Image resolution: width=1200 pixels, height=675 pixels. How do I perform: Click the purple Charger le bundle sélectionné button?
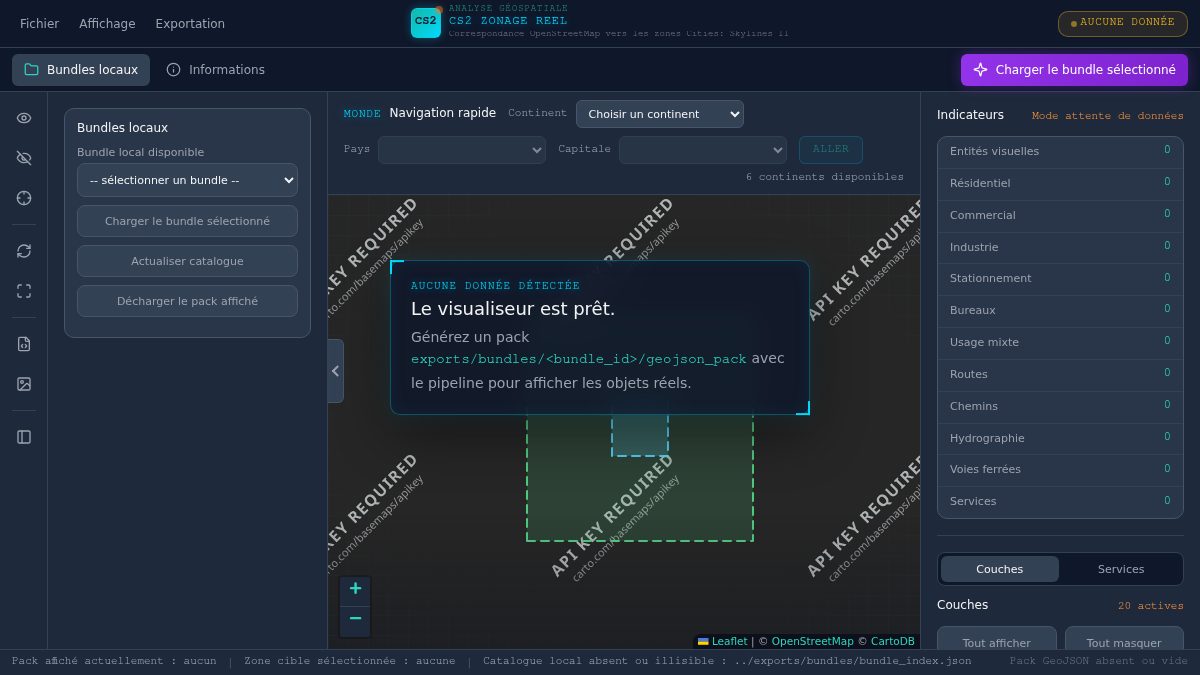[x=1074, y=70]
